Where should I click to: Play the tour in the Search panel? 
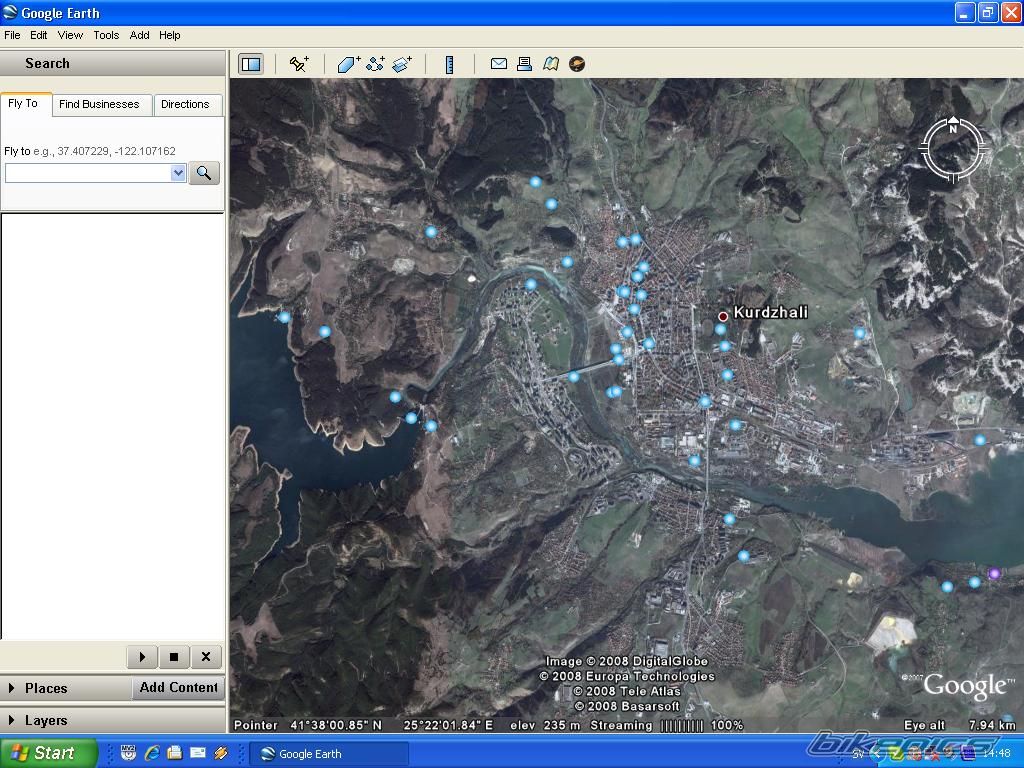pos(142,657)
